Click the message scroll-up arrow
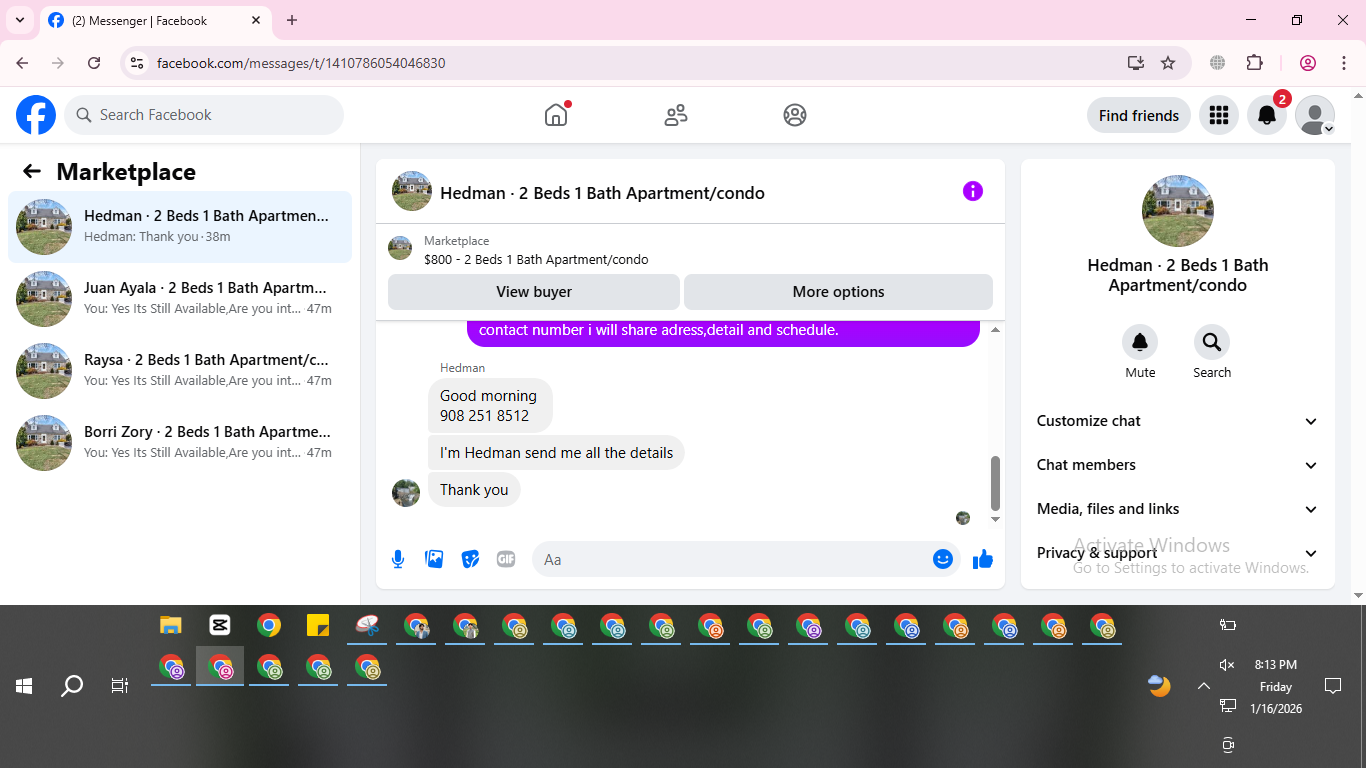The height and width of the screenshot is (768, 1366). [995, 330]
